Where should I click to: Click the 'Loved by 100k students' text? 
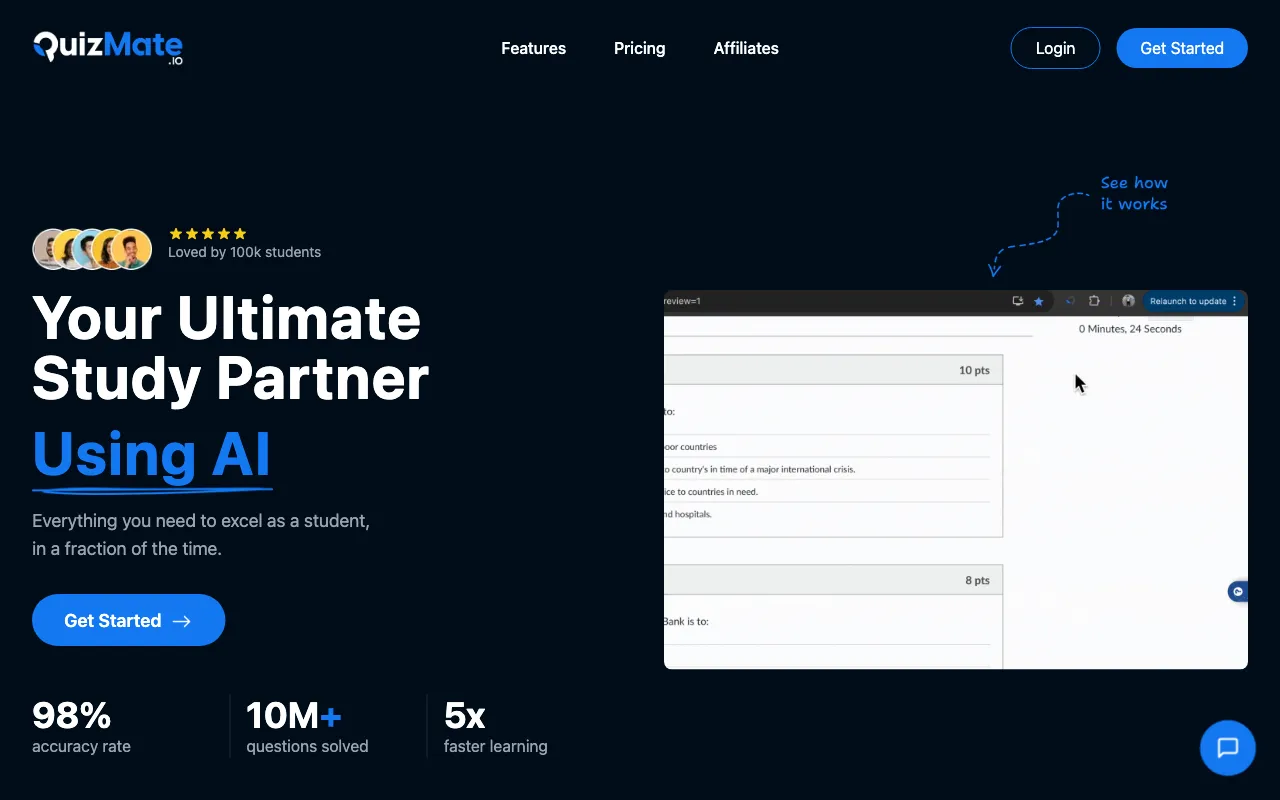(x=244, y=252)
